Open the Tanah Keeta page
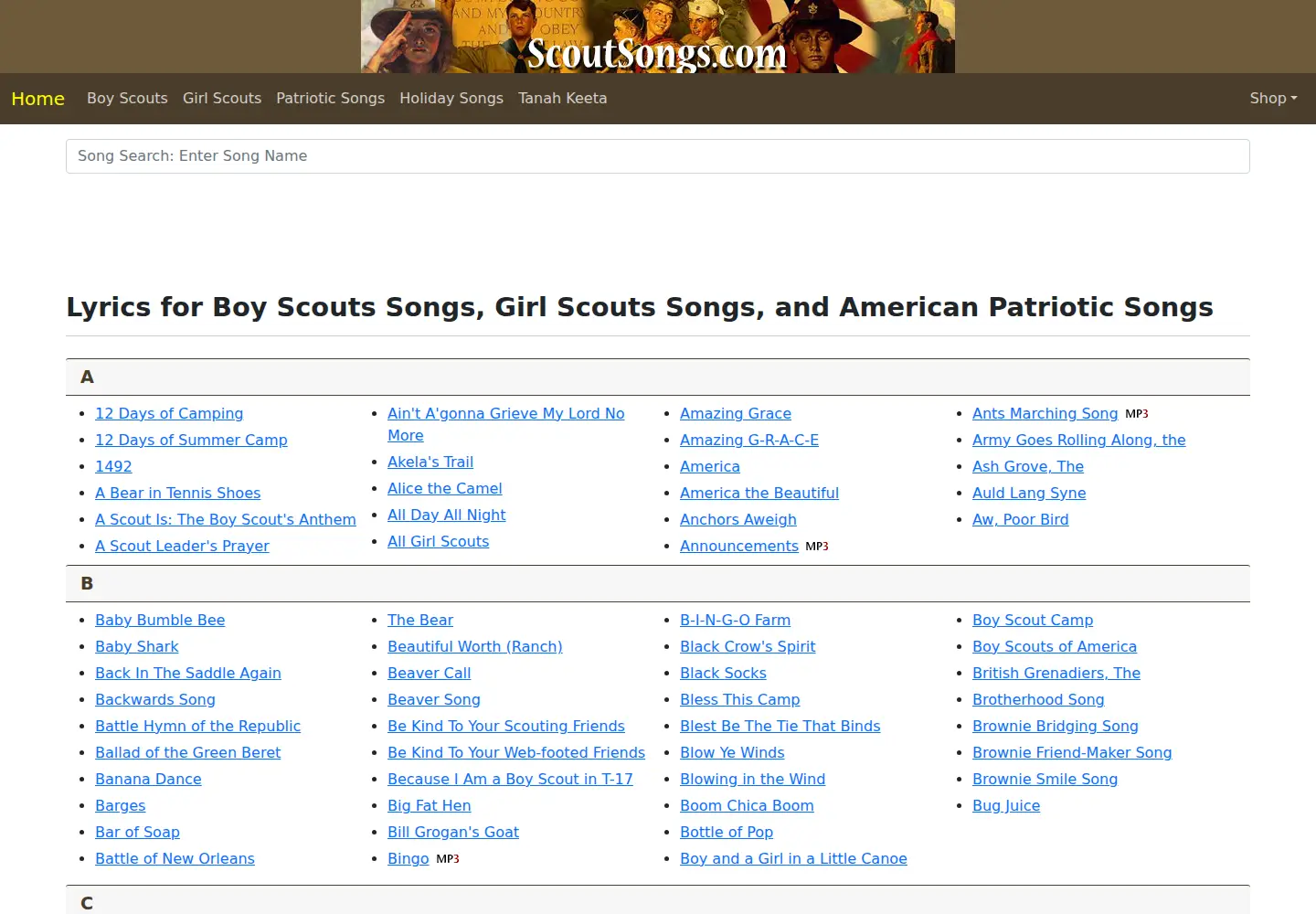This screenshot has height=914, width=1316. tap(562, 99)
